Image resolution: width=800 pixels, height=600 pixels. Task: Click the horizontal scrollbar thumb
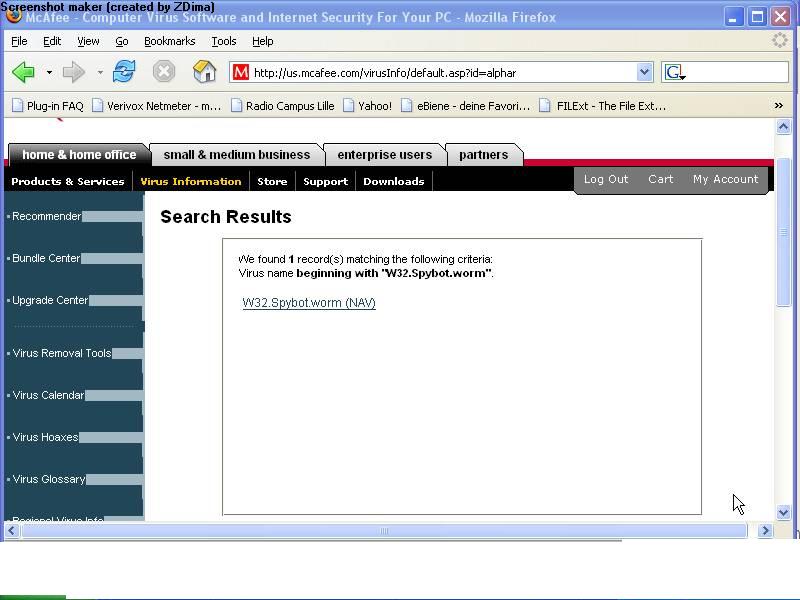(x=384, y=531)
